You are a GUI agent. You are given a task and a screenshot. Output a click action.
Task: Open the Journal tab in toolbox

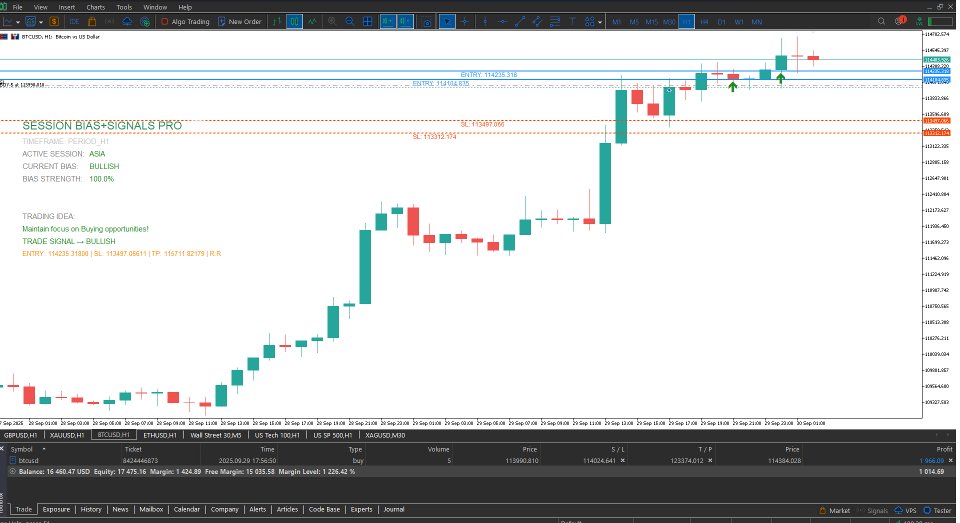(x=394, y=510)
